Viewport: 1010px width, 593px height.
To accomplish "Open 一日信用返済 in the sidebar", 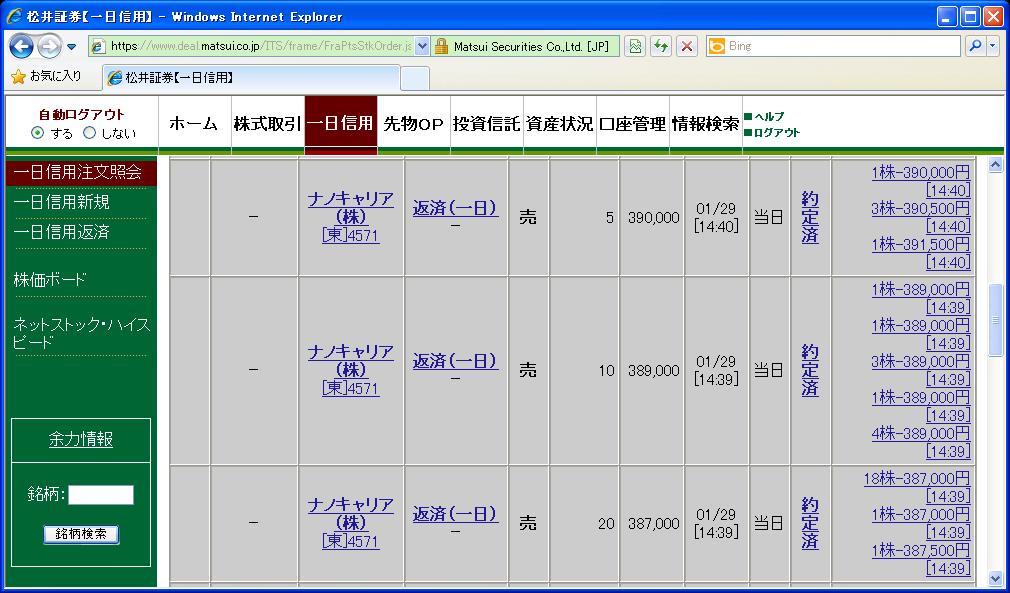I will (62, 232).
